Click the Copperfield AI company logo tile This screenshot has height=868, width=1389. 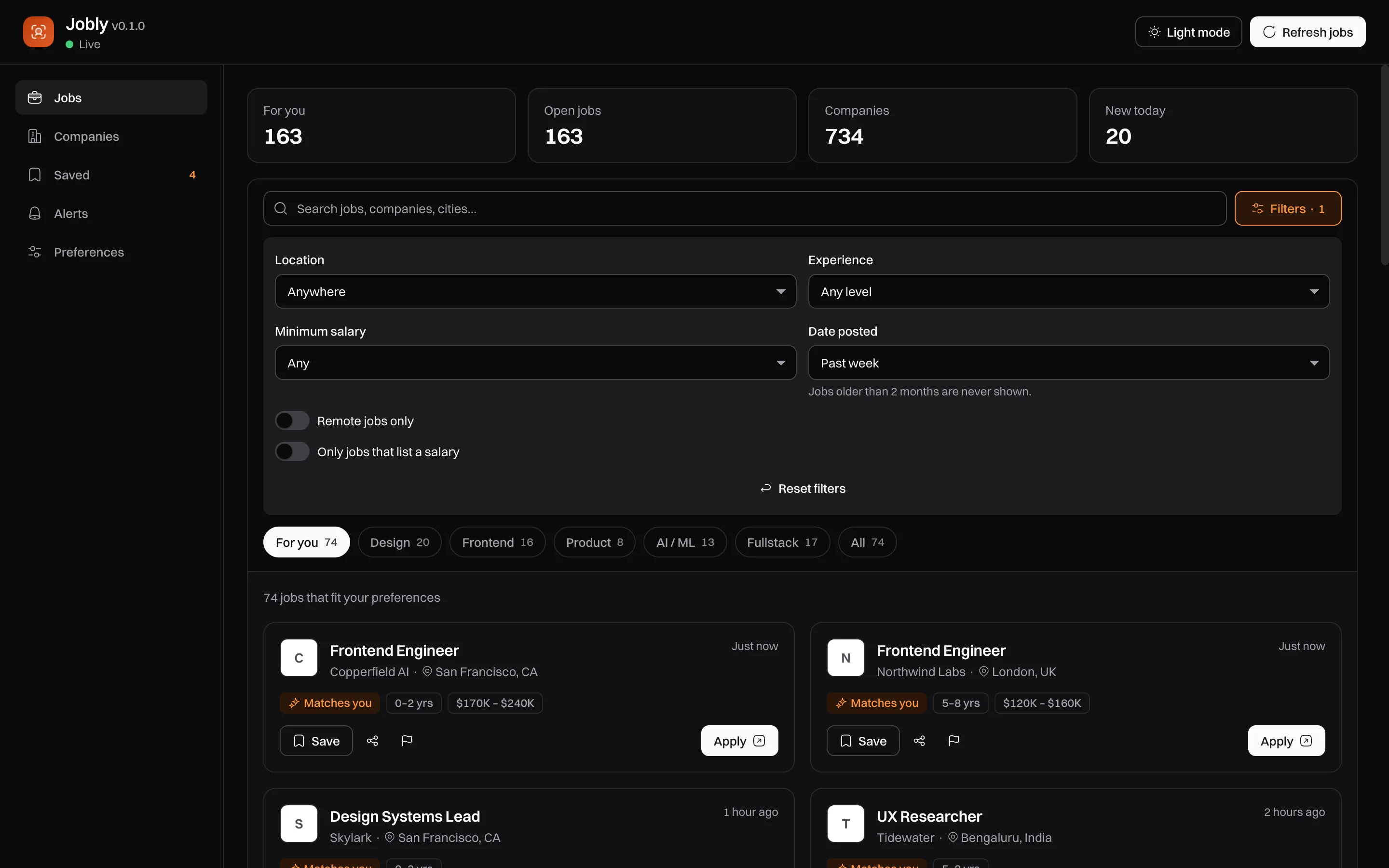299,658
